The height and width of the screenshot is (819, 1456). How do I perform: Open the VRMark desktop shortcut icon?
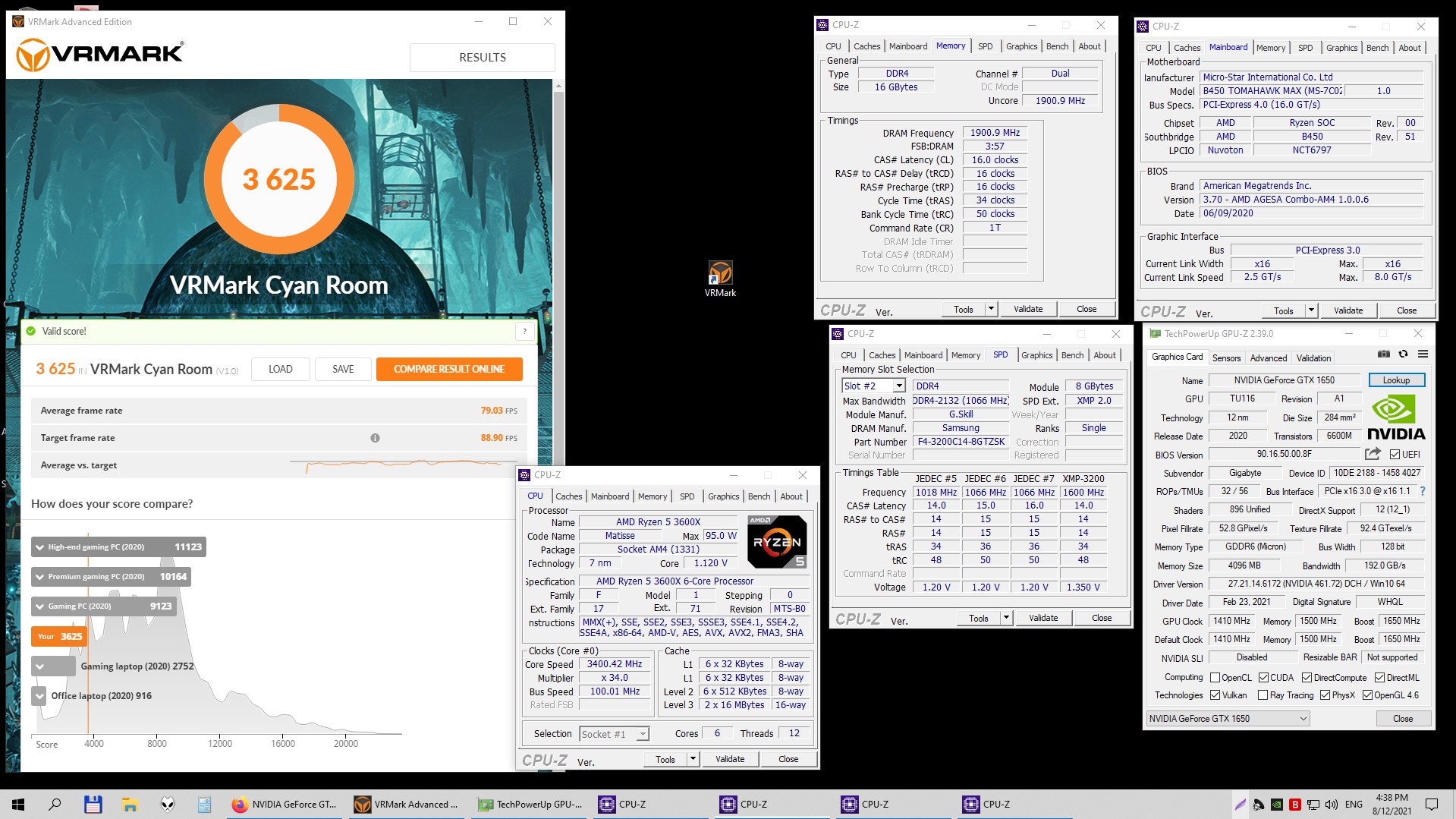coord(720,278)
